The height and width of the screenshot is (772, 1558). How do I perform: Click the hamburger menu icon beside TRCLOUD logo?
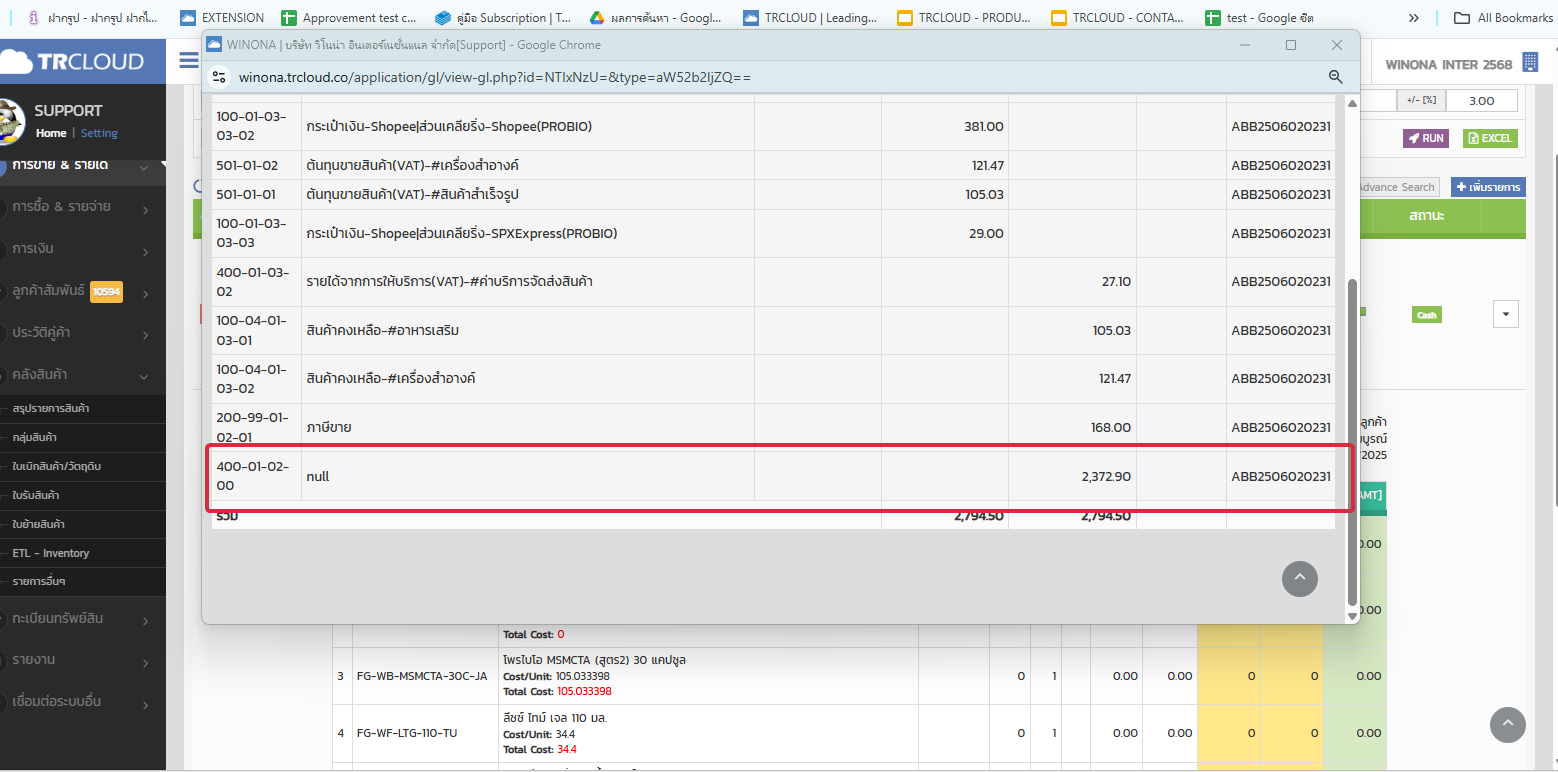click(188, 61)
